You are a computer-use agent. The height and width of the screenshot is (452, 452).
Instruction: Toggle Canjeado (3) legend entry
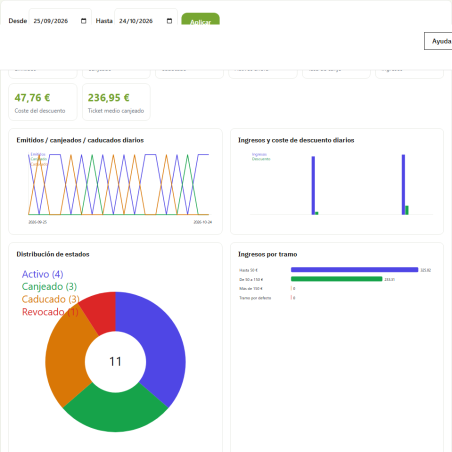point(49,286)
